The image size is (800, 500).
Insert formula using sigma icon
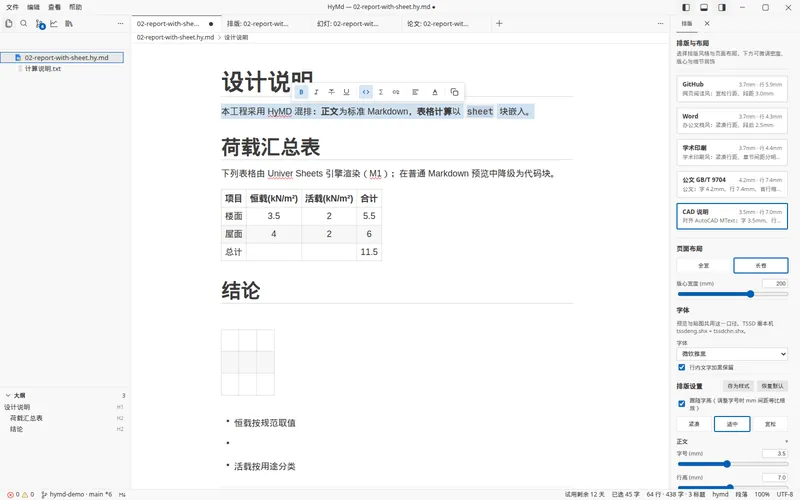(x=381, y=92)
